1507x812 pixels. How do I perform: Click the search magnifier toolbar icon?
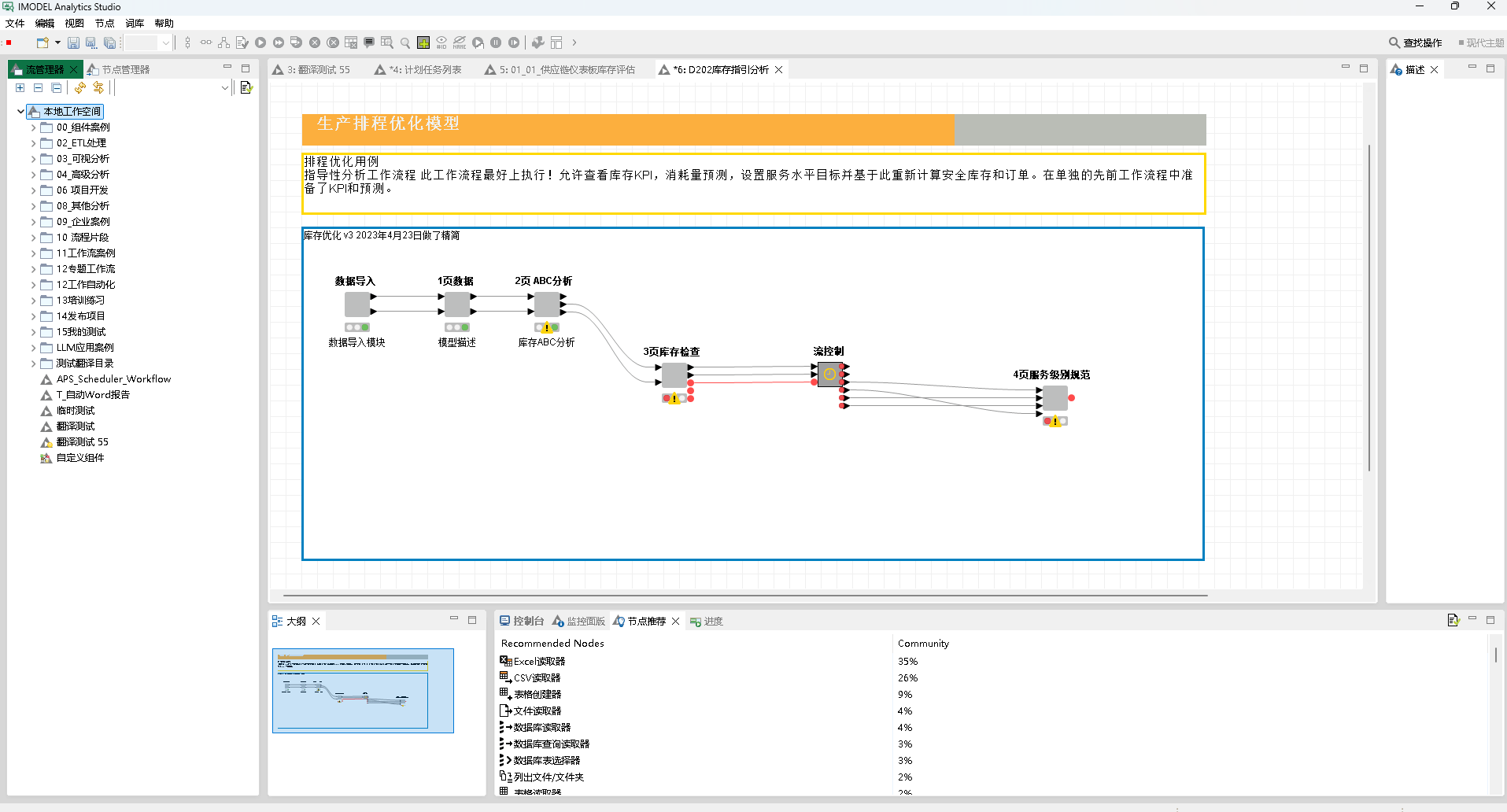click(405, 42)
